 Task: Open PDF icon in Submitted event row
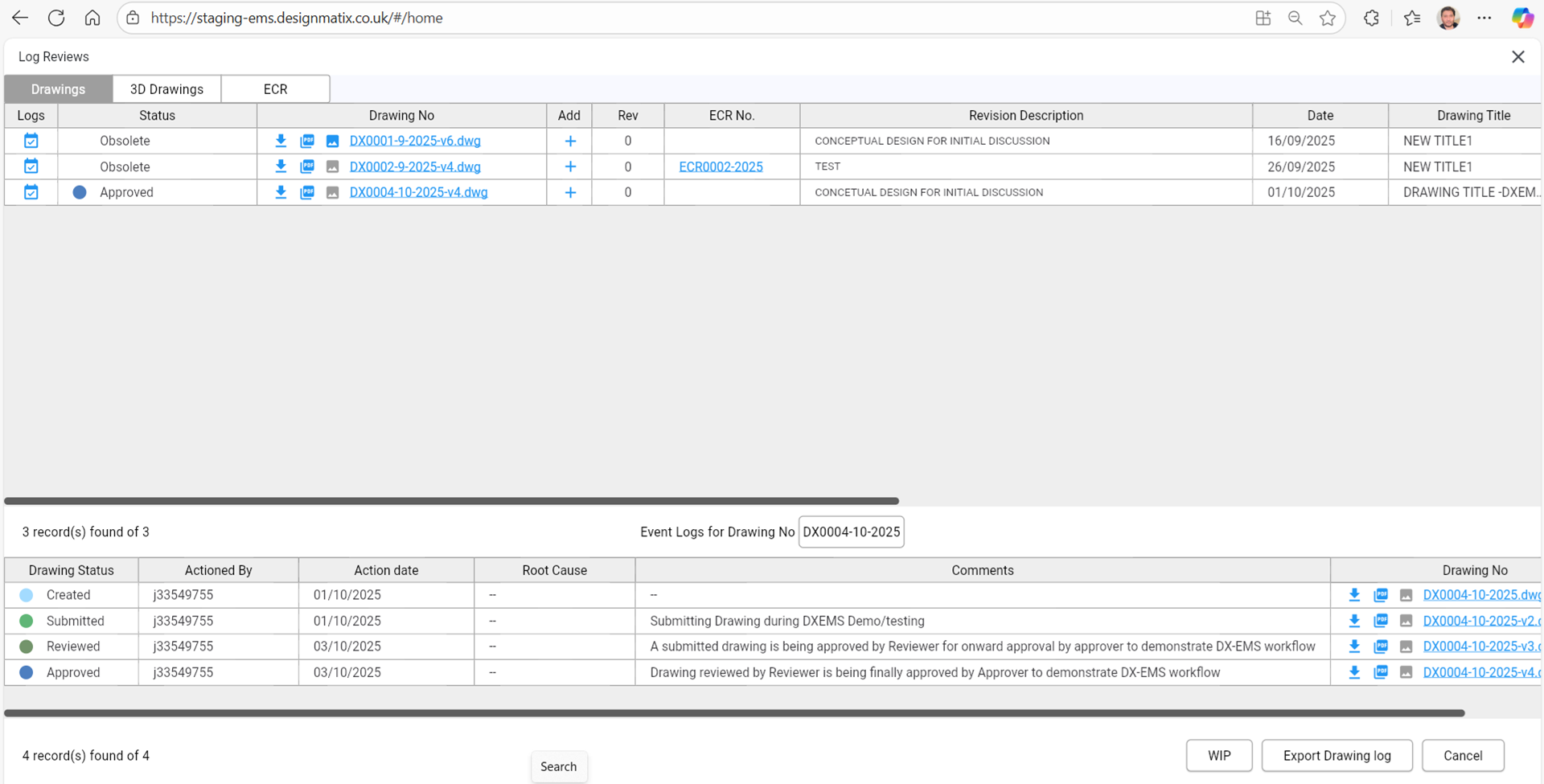coord(1381,621)
